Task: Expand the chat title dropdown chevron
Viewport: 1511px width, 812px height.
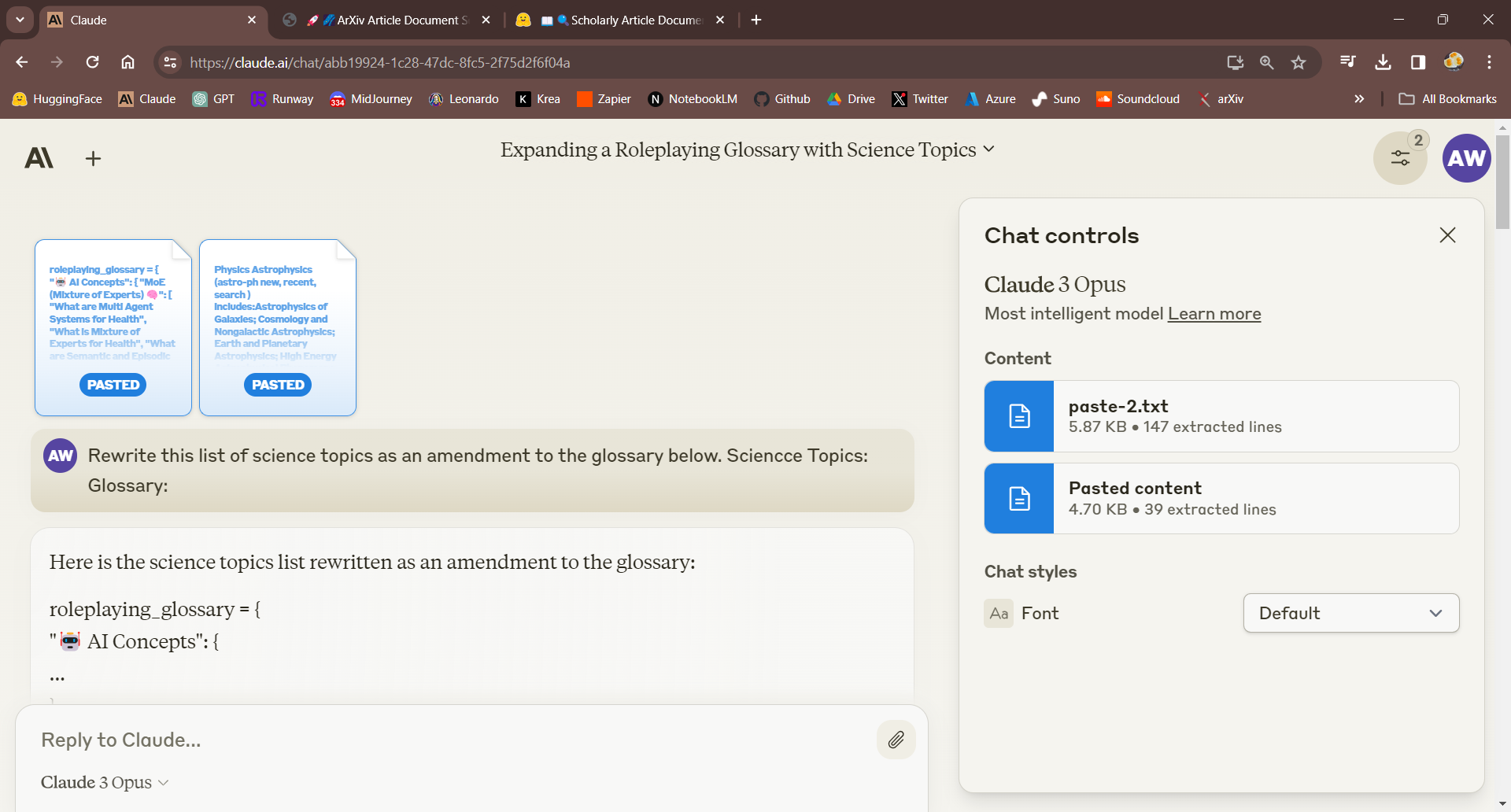Action: pyautogui.click(x=989, y=149)
